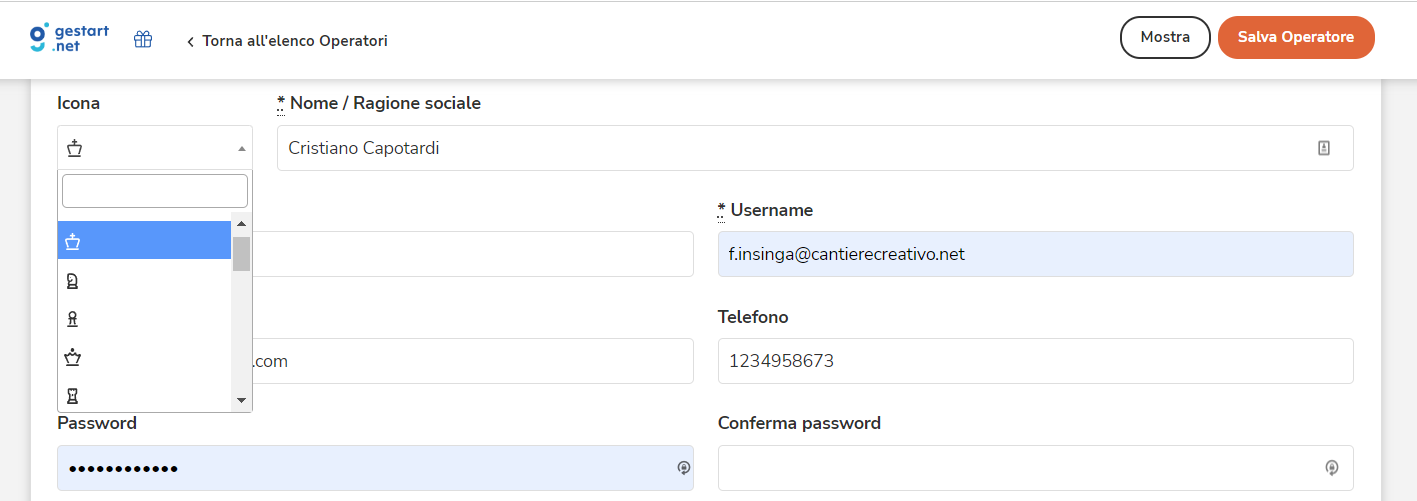Click the Salva Operatore button
Screen dimensions: 1417x501
click(x=1296, y=37)
